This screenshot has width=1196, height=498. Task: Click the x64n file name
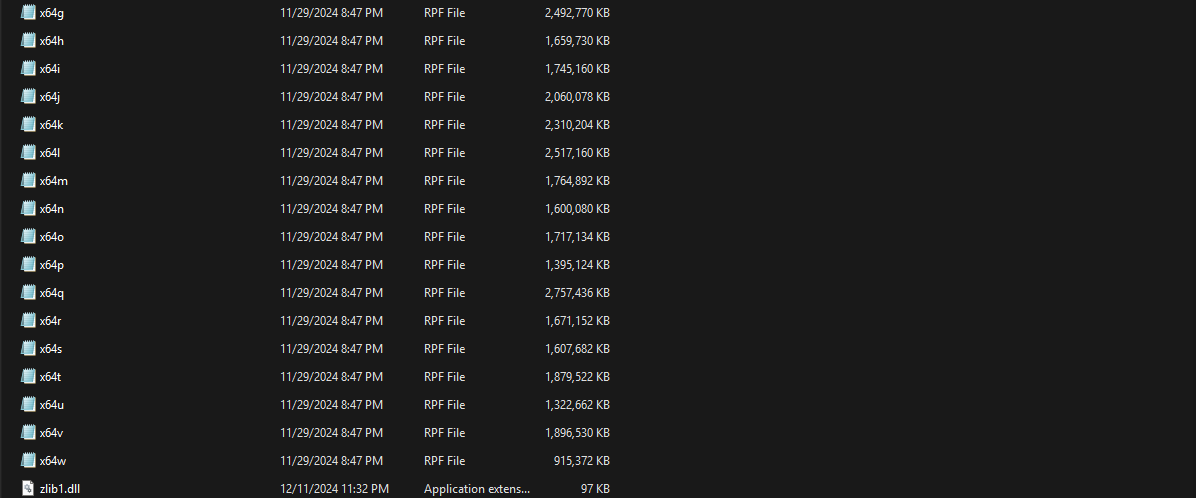pyautogui.click(x=52, y=209)
